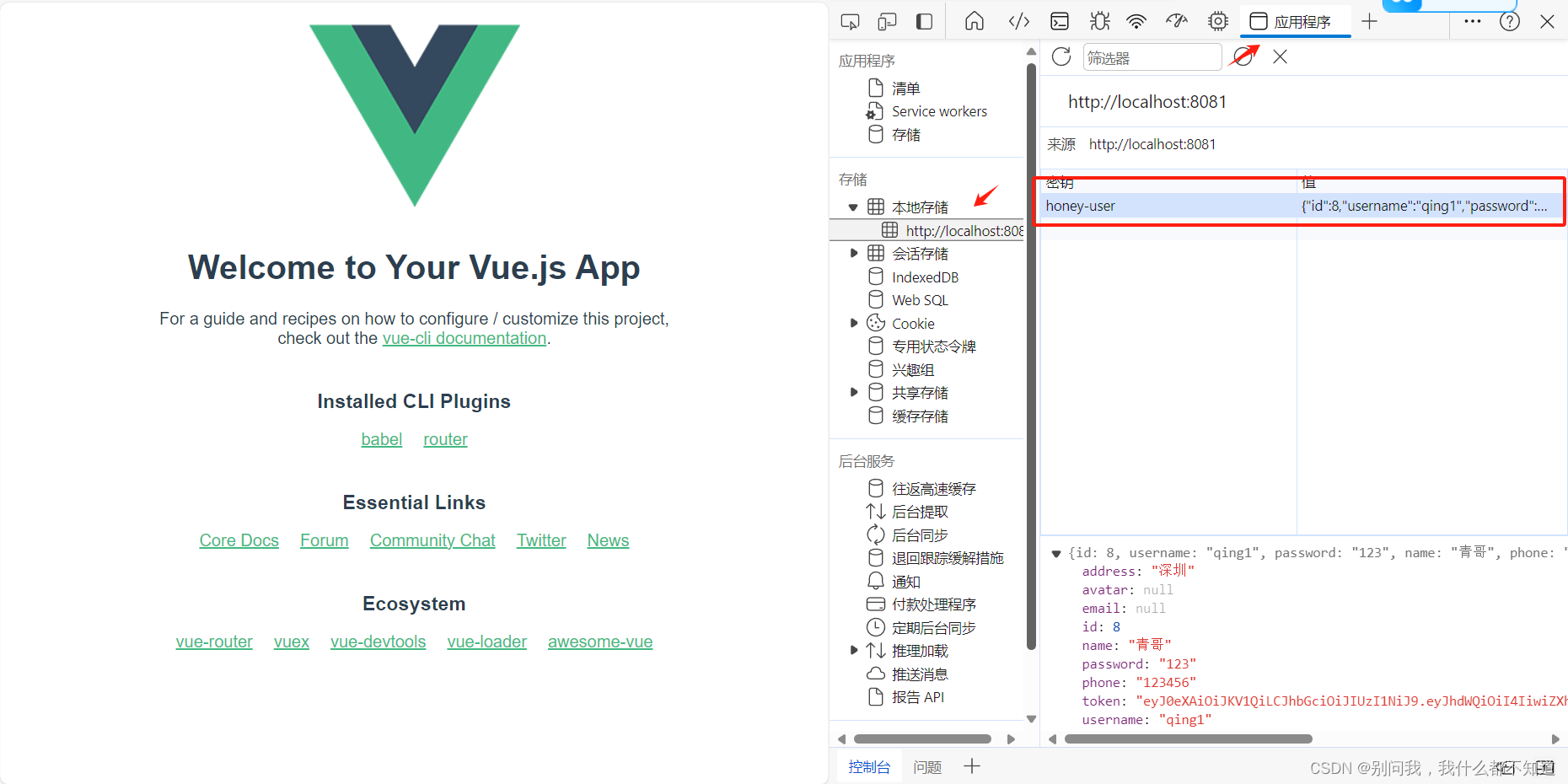Viewport: 1568px width, 784px height.
Task: Open the Console icon tab
Action: [1060, 21]
